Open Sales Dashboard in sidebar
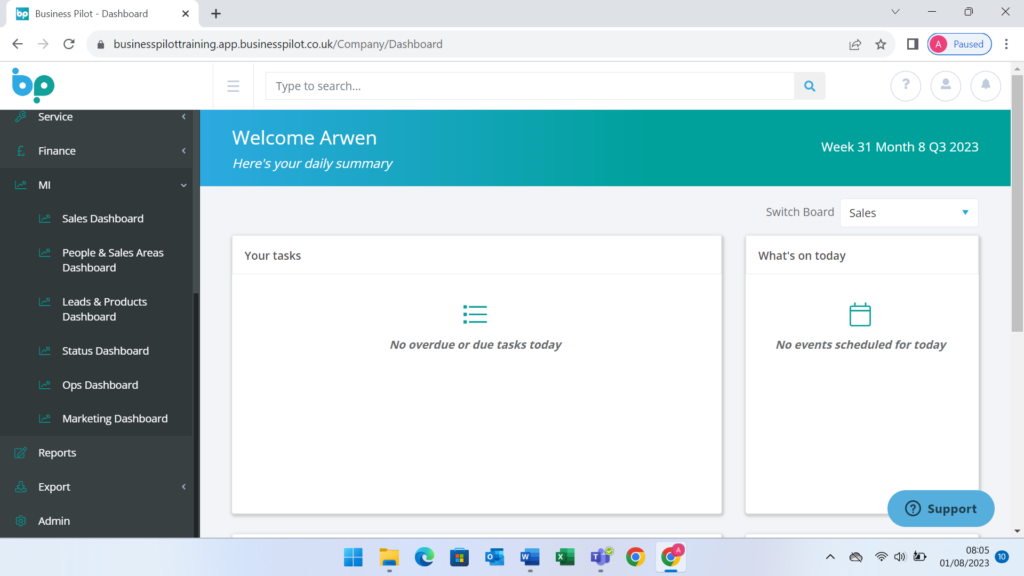This screenshot has width=1024, height=576. click(102, 219)
